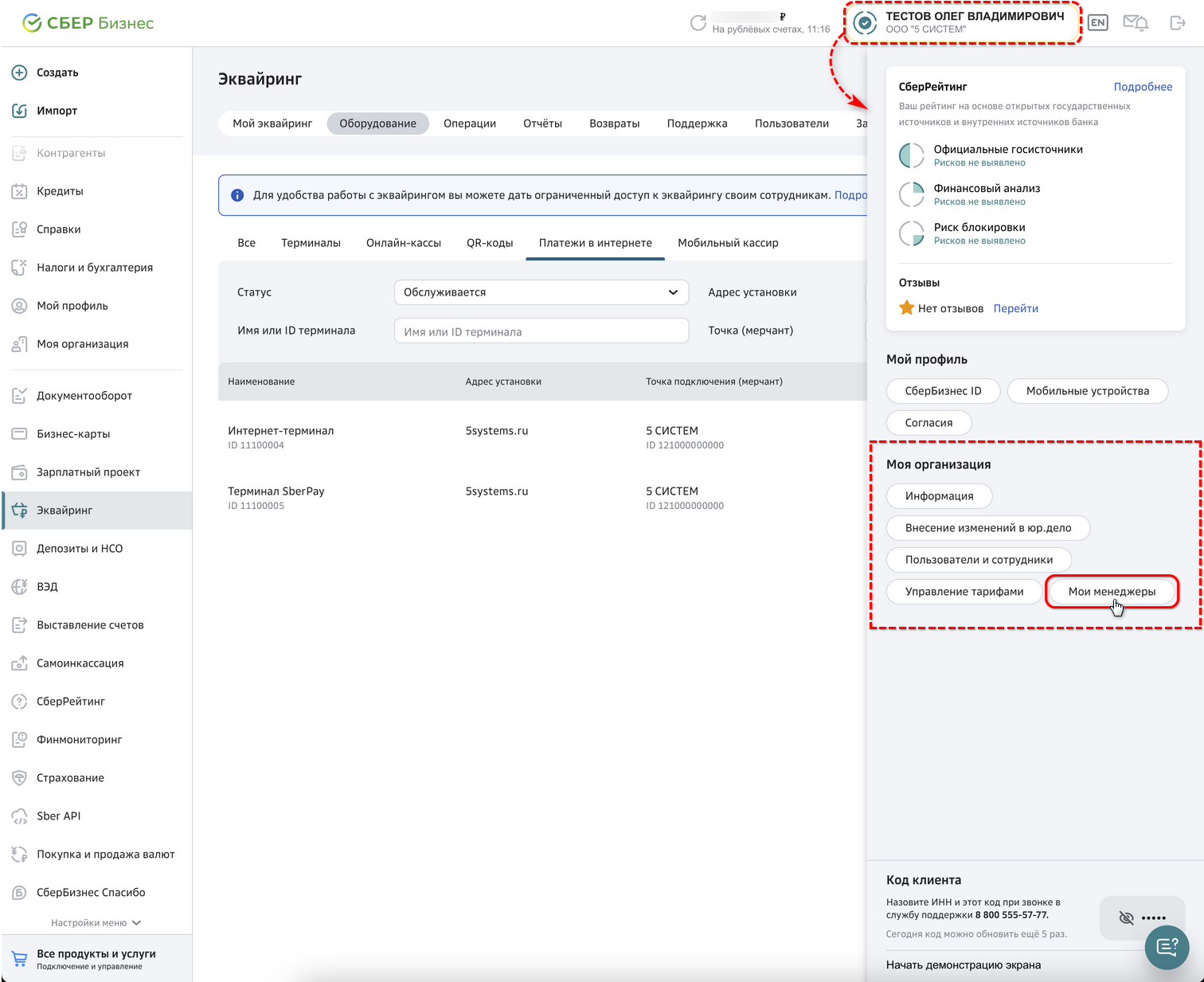This screenshot has width=1204, height=982.
Task: Click the Самоинкассация sidebar icon
Action: point(19,663)
